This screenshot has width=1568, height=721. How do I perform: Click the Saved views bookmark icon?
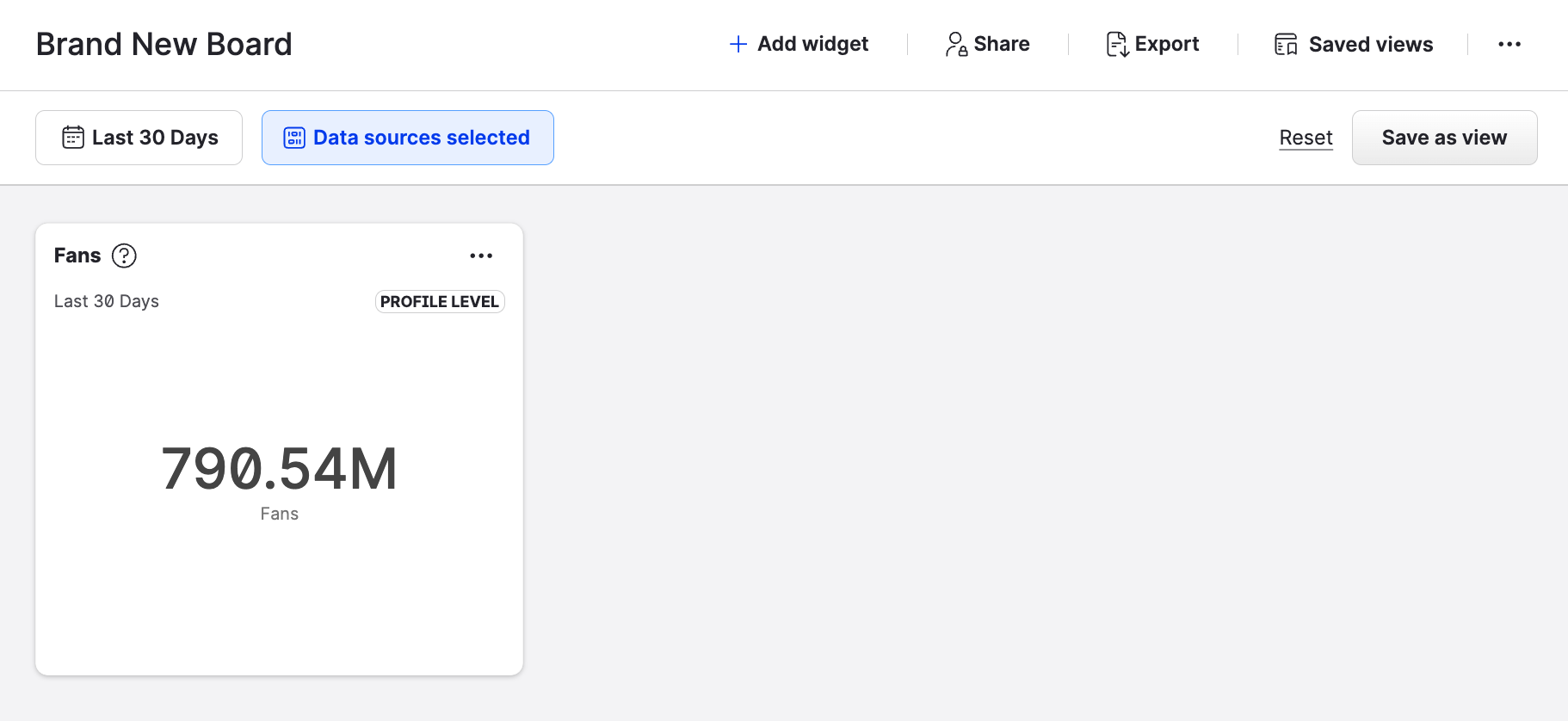1286,44
